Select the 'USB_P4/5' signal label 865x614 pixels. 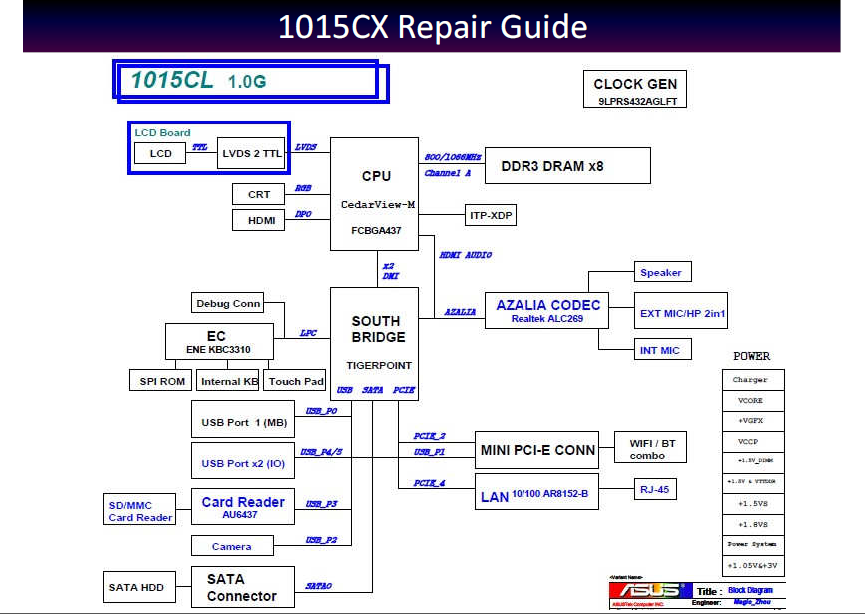(321, 452)
